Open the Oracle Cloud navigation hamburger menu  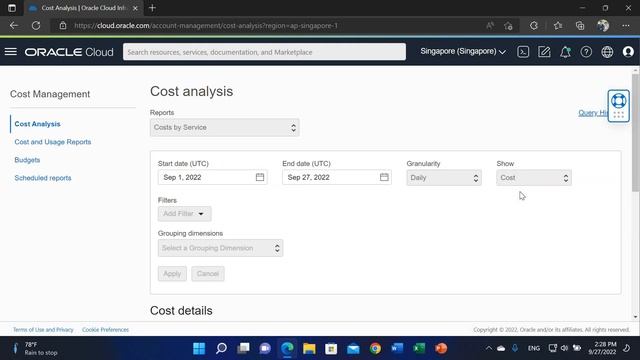pos(11,52)
